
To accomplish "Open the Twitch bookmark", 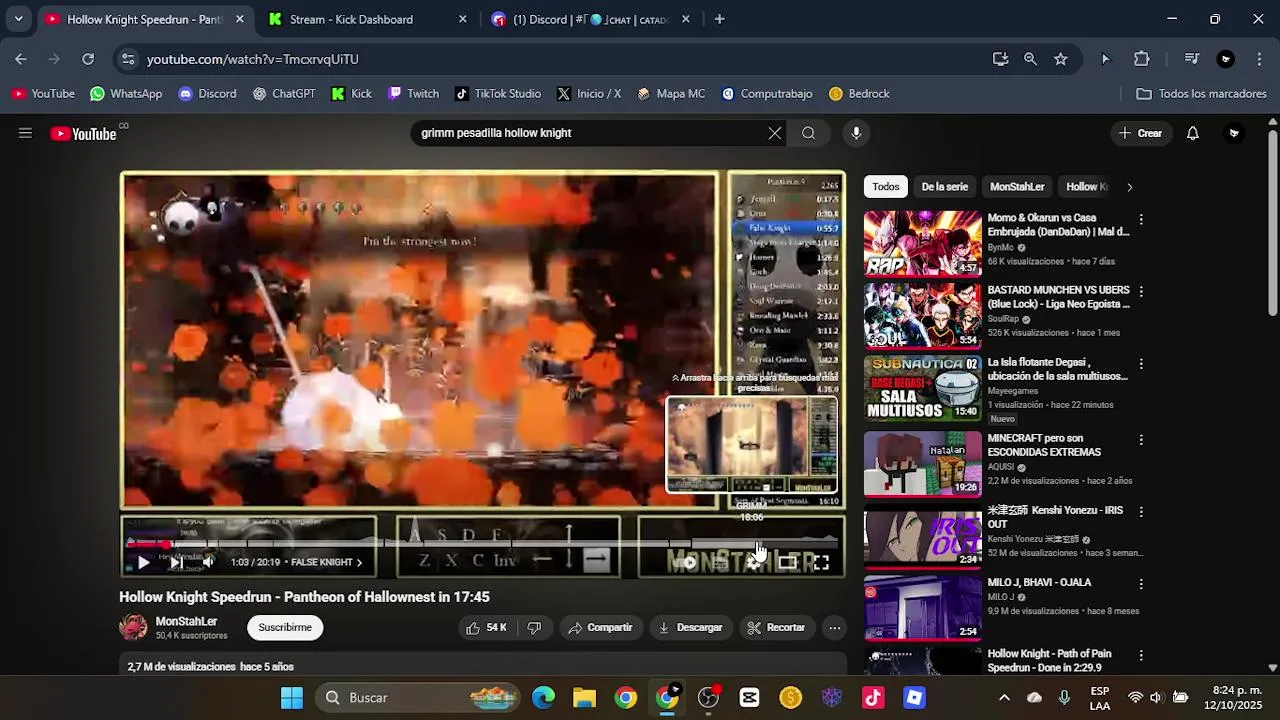I will 413,94.
